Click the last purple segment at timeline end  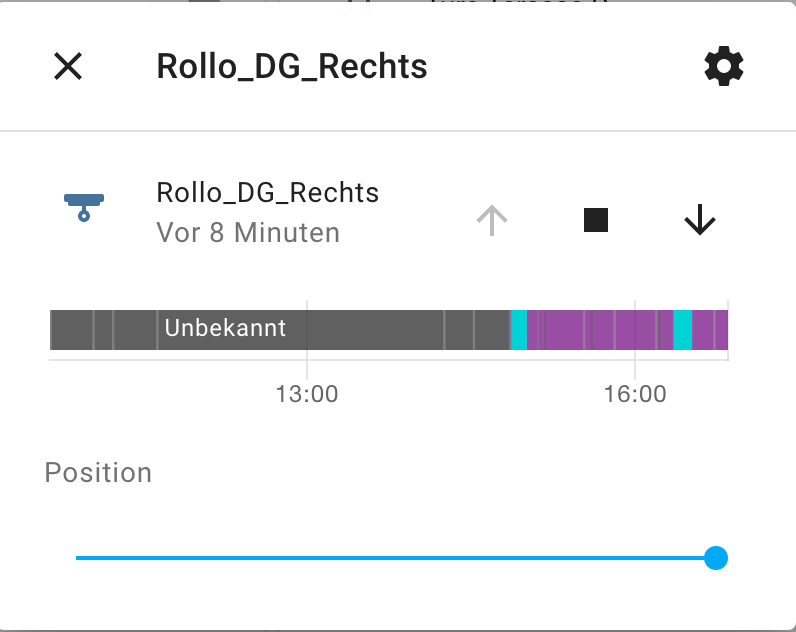710,329
